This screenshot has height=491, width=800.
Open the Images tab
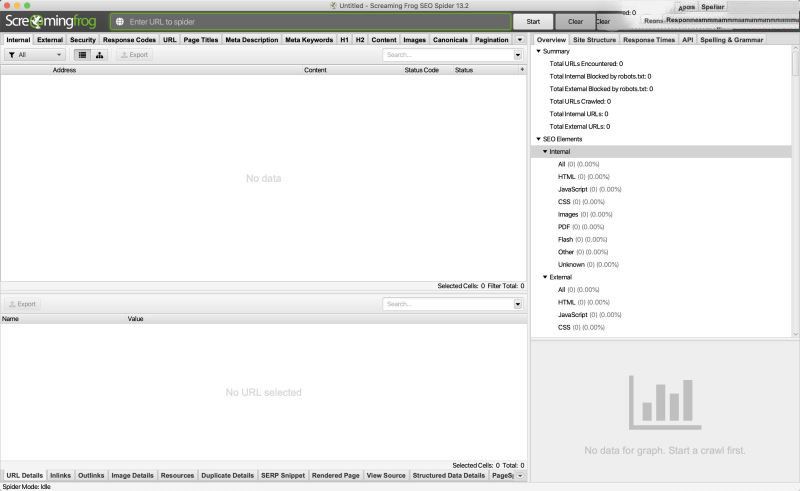click(414, 40)
